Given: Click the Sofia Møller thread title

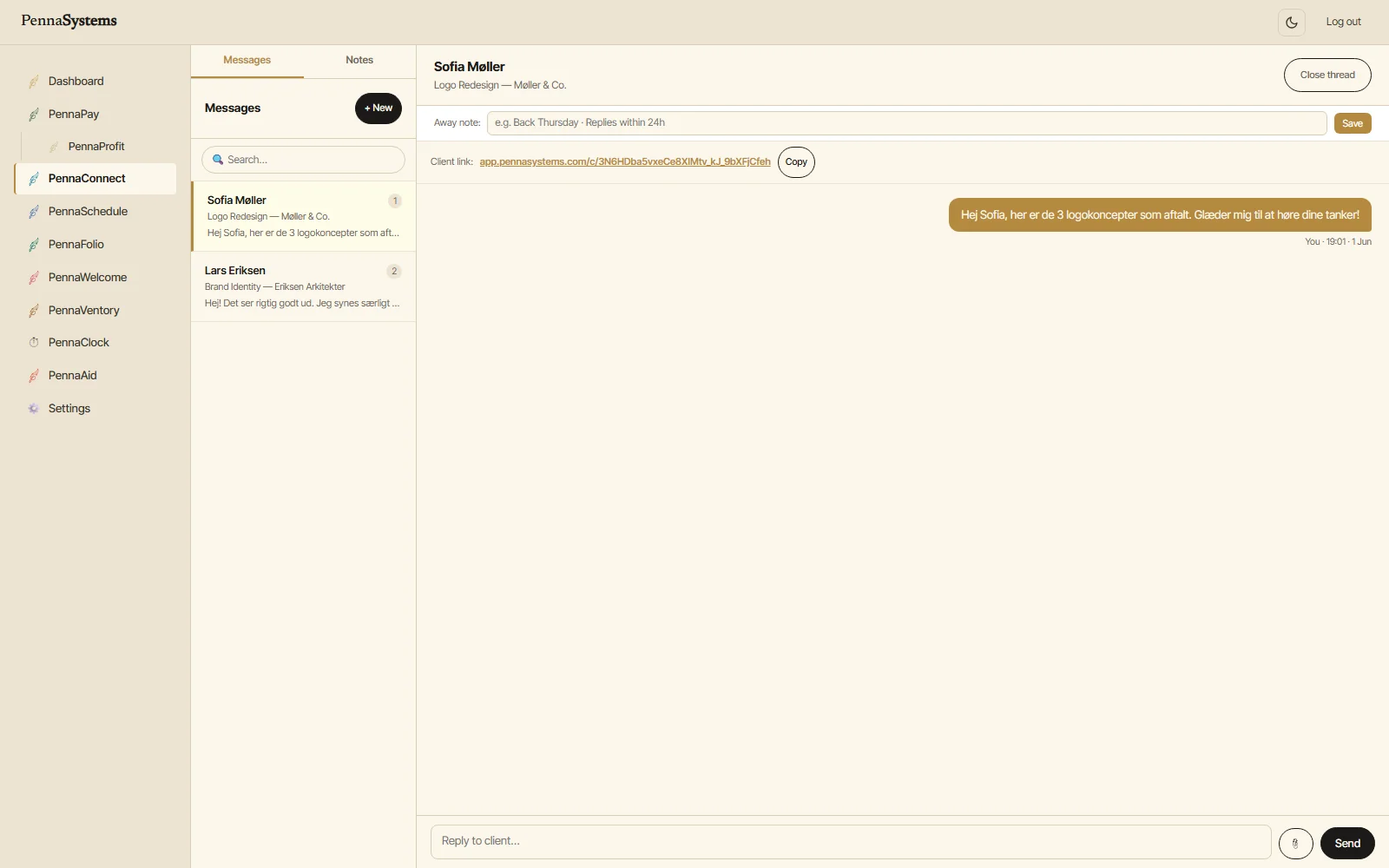Looking at the screenshot, I should pyautogui.click(x=470, y=67).
